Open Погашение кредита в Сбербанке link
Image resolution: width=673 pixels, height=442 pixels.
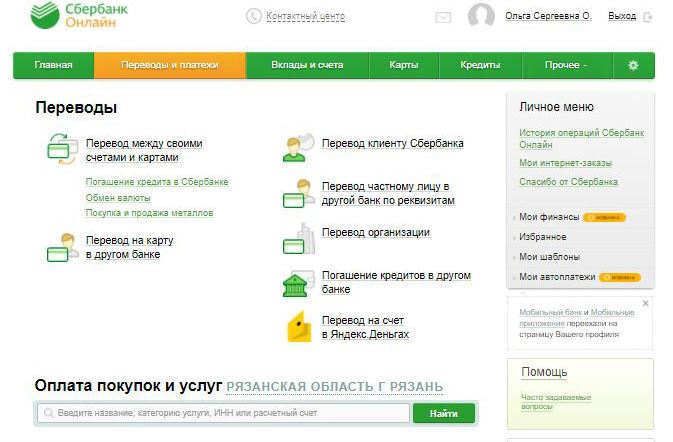click(157, 182)
